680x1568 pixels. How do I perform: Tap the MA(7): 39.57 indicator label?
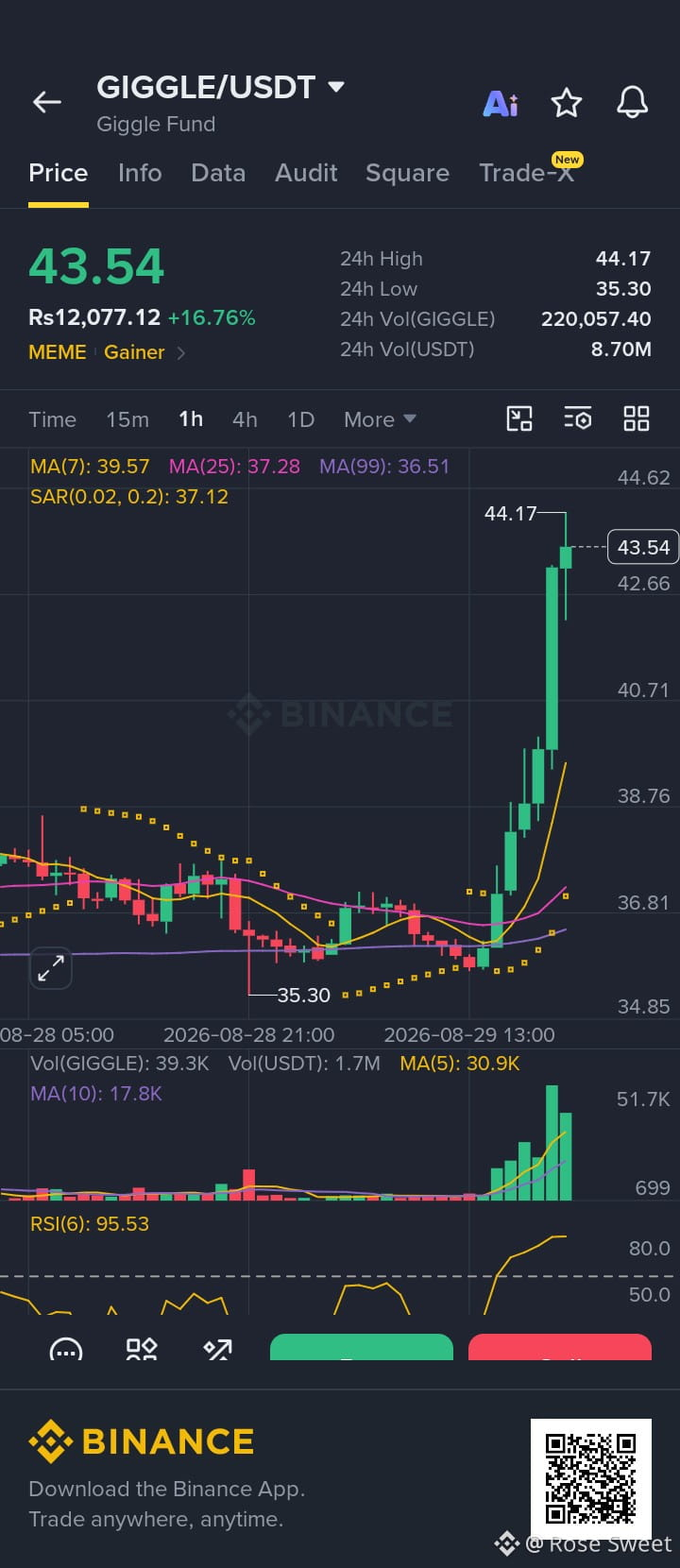coord(90,466)
